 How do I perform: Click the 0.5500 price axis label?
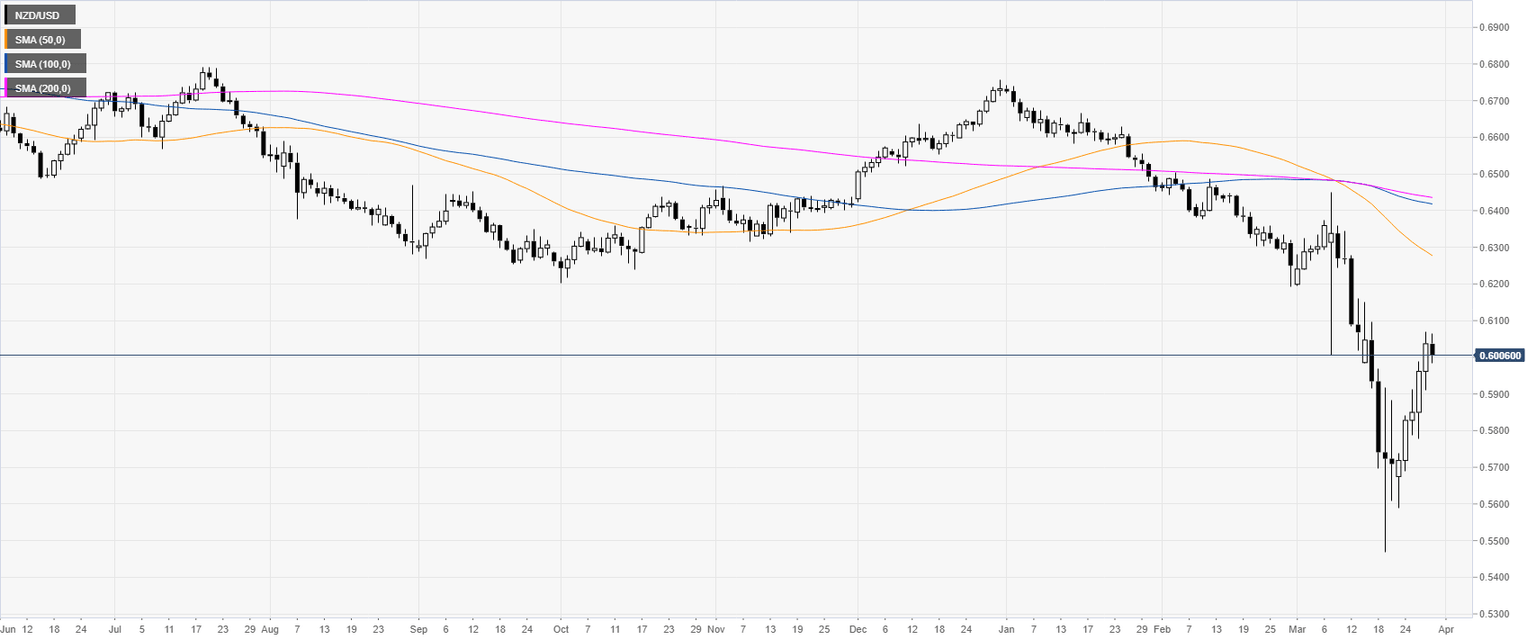click(1495, 541)
